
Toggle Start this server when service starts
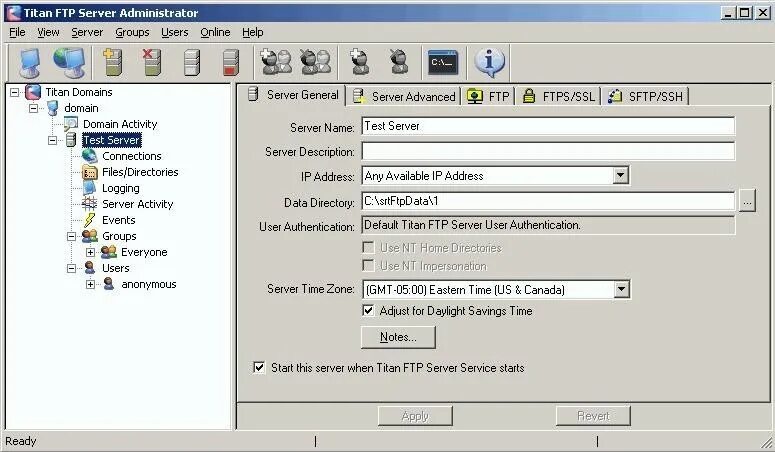259,367
